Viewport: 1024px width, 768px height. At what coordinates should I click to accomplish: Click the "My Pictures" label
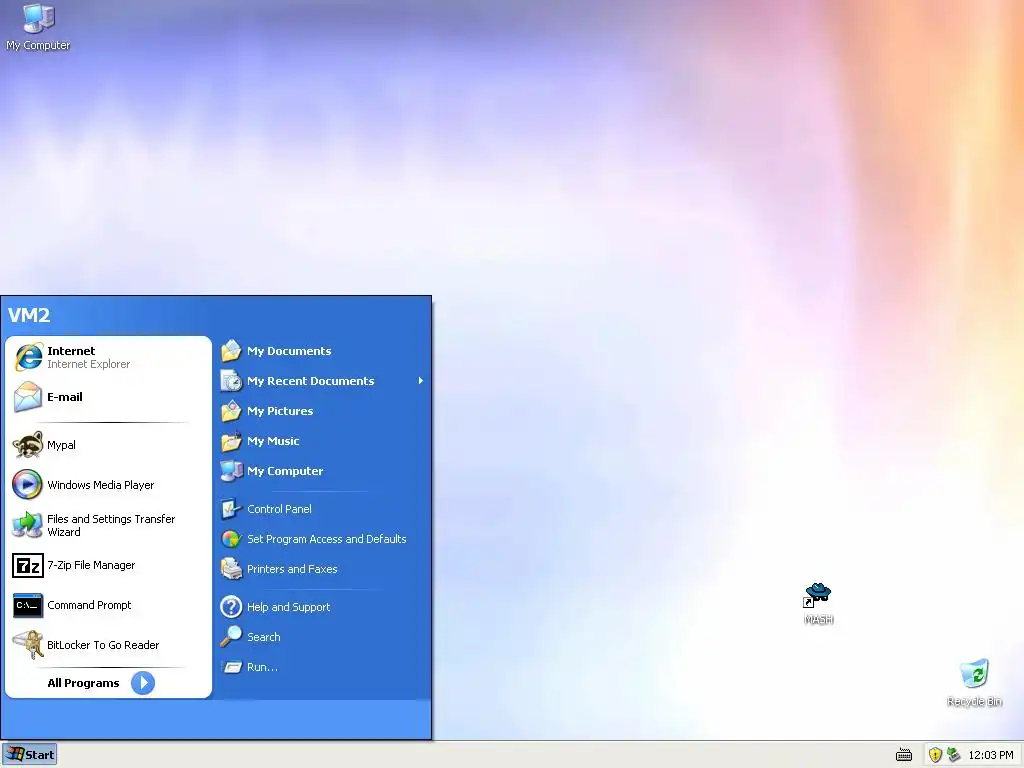click(280, 411)
